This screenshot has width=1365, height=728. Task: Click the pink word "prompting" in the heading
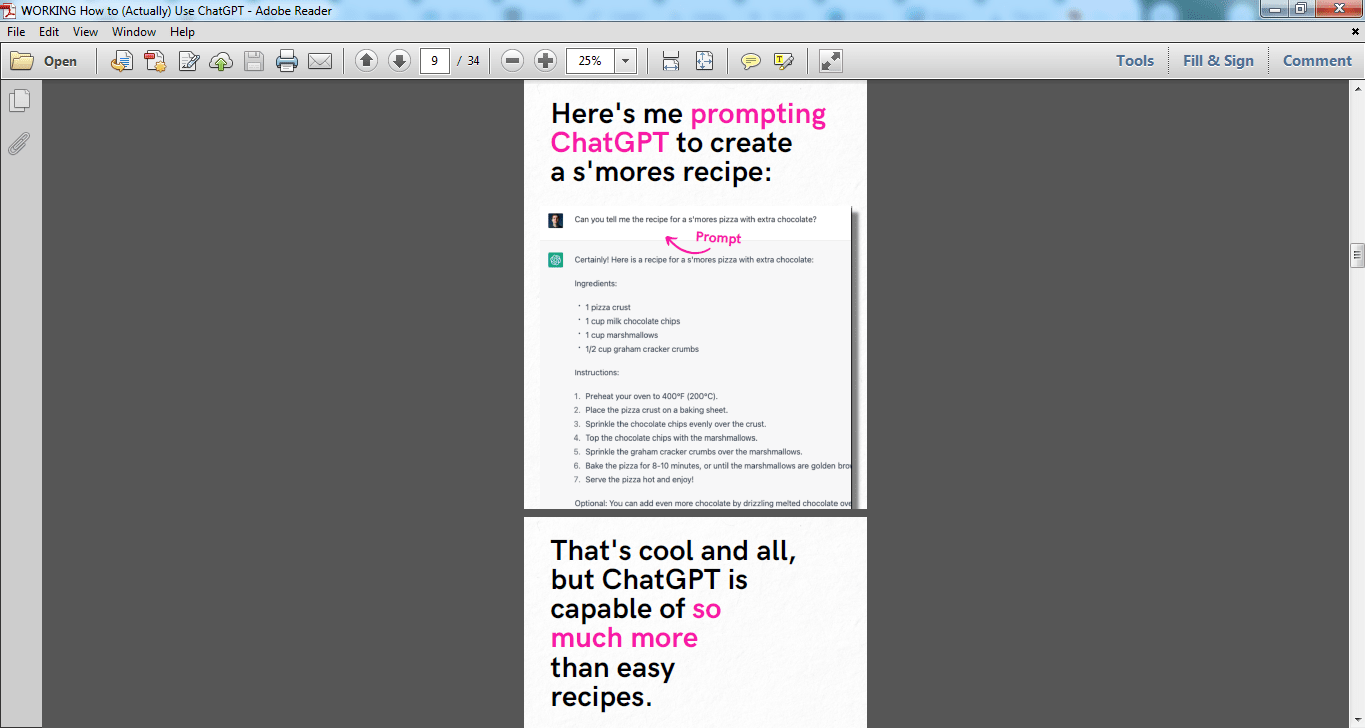pos(758,114)
